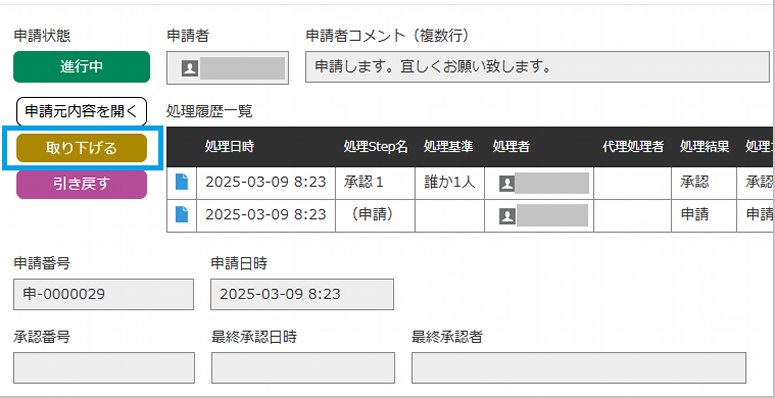This screenshot has width=775, height=398.
Task: Click the empty 最終承認者 field
Action: [x=578, y=368]
